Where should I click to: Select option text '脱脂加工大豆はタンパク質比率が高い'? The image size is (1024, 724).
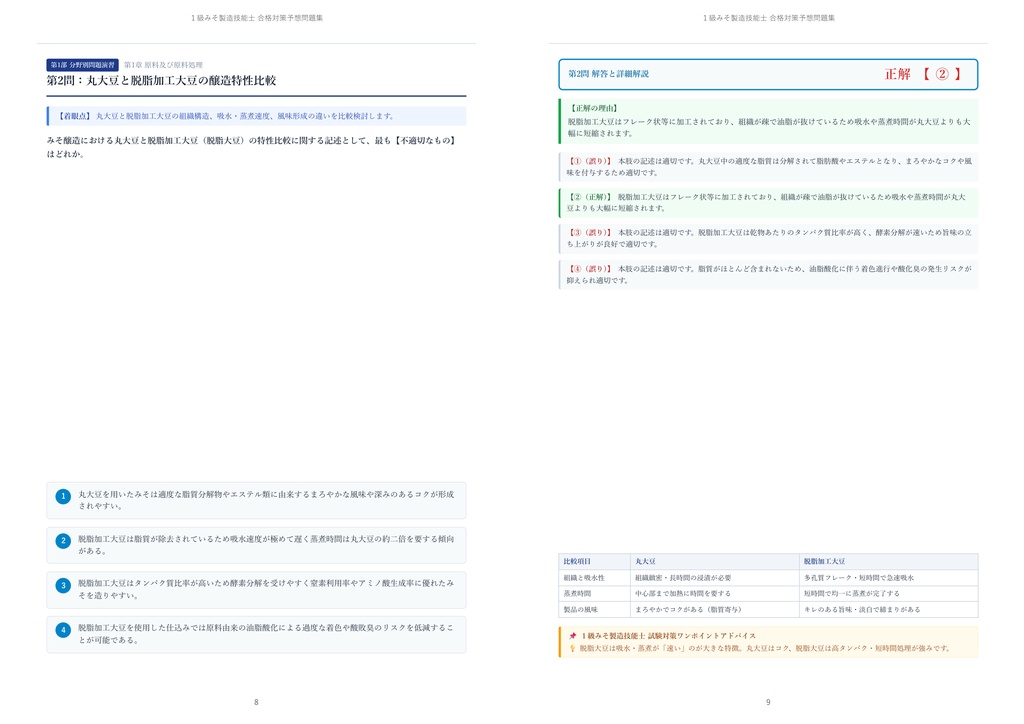266,589
